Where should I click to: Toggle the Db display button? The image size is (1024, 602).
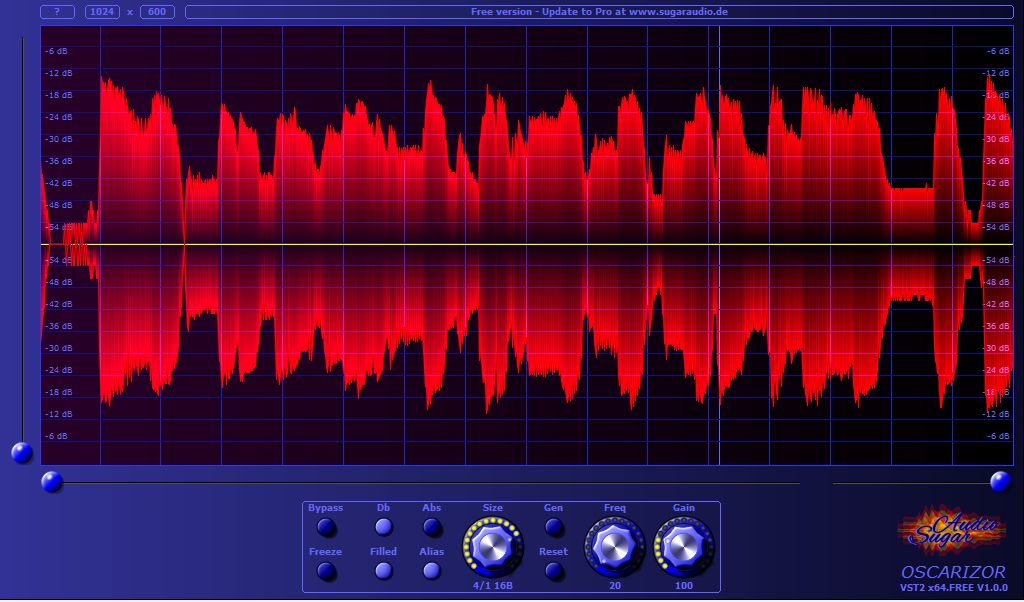[383, 527]
